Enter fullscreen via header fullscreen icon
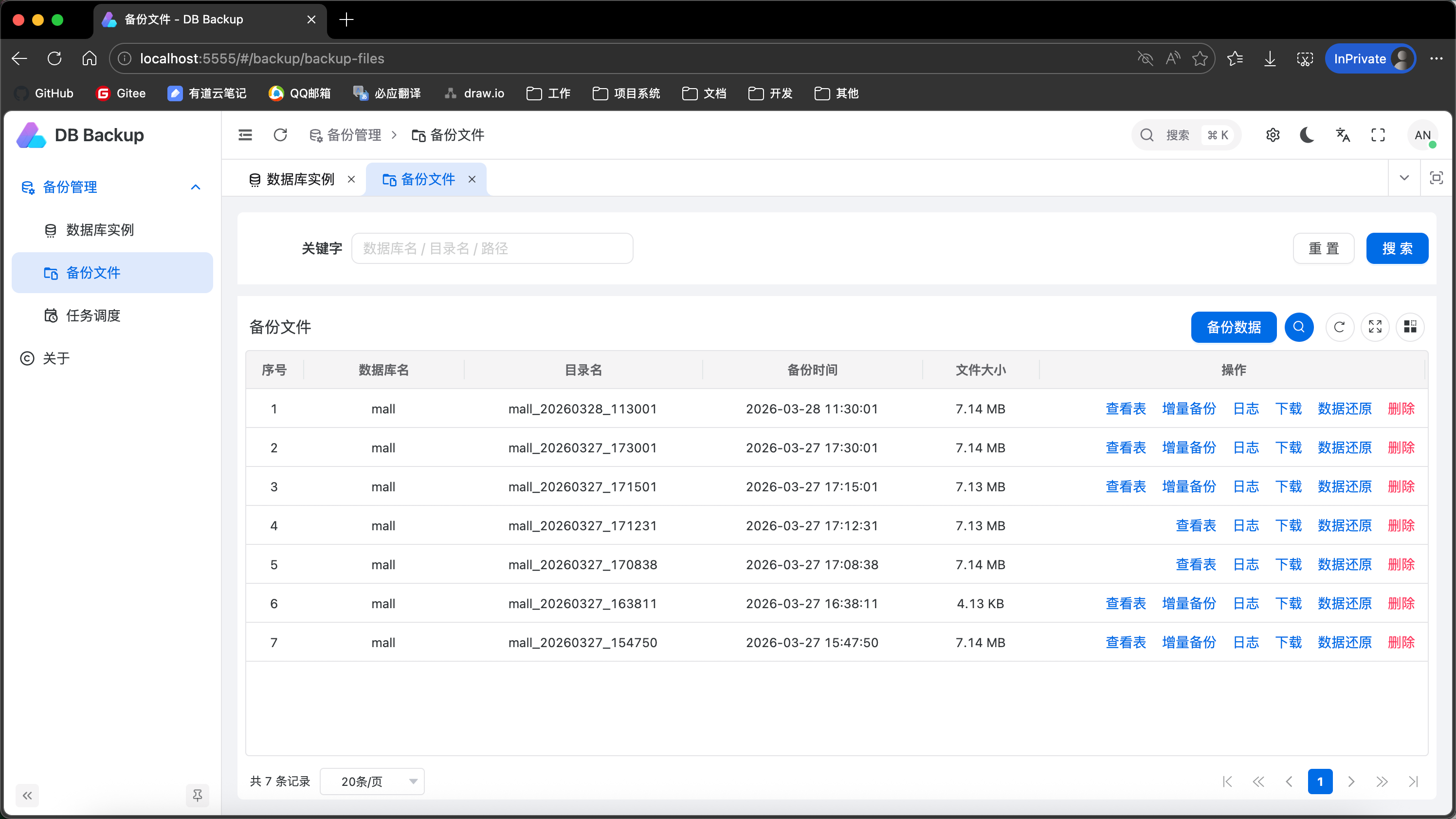The height and width of the screenshot is (819, 1456). pos(1378,134)
